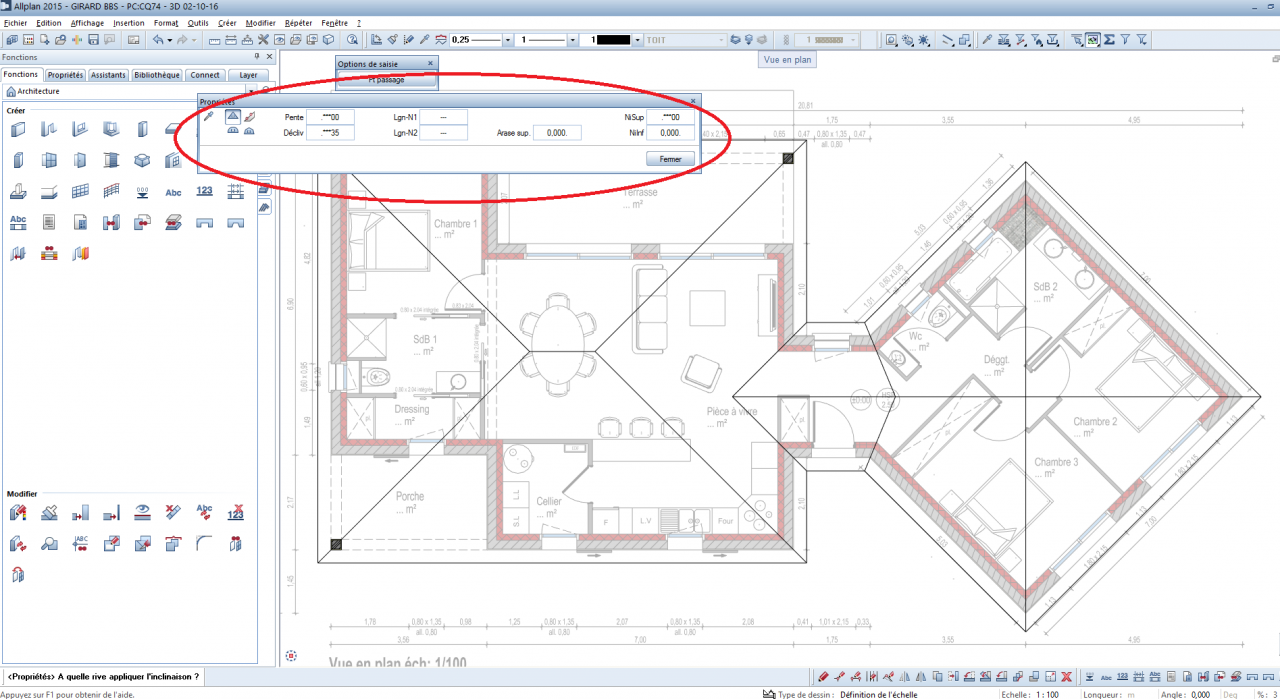Image resolution: width=1280 pixels, height=699 pixels.
Task: Click the NiInf value field
Action: tap(670, 132)
